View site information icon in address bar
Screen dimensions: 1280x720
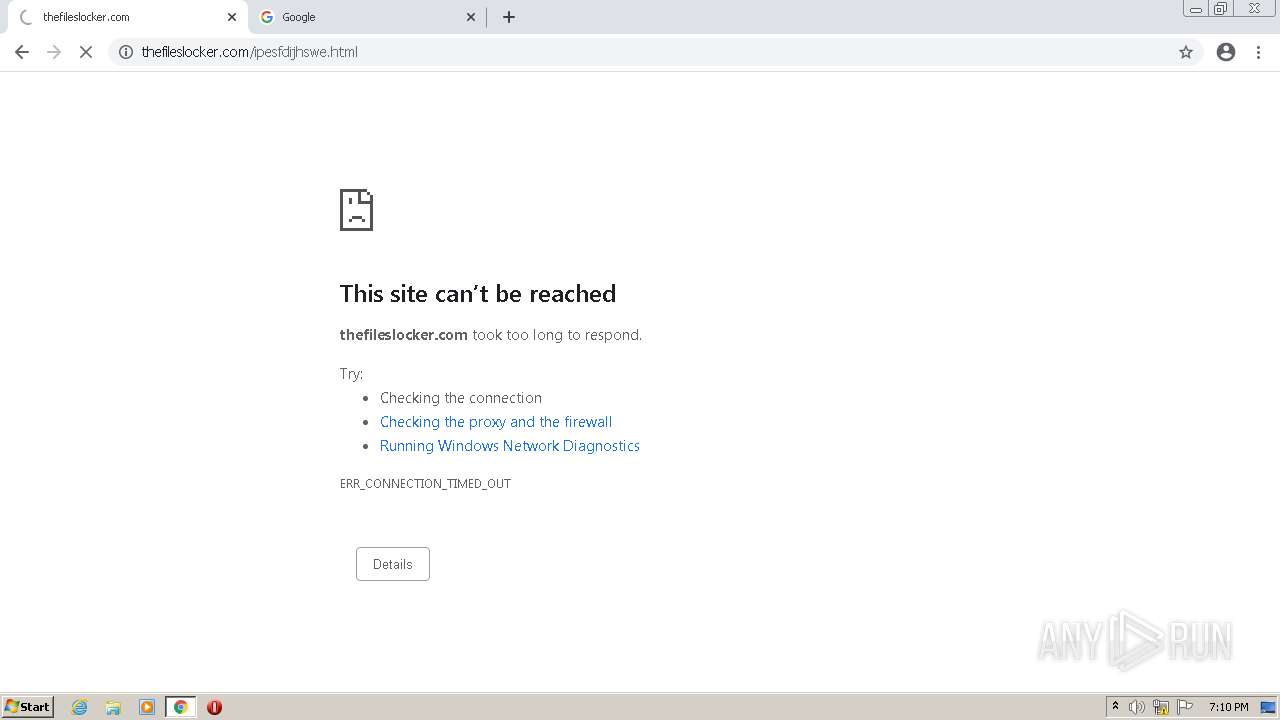126,52
